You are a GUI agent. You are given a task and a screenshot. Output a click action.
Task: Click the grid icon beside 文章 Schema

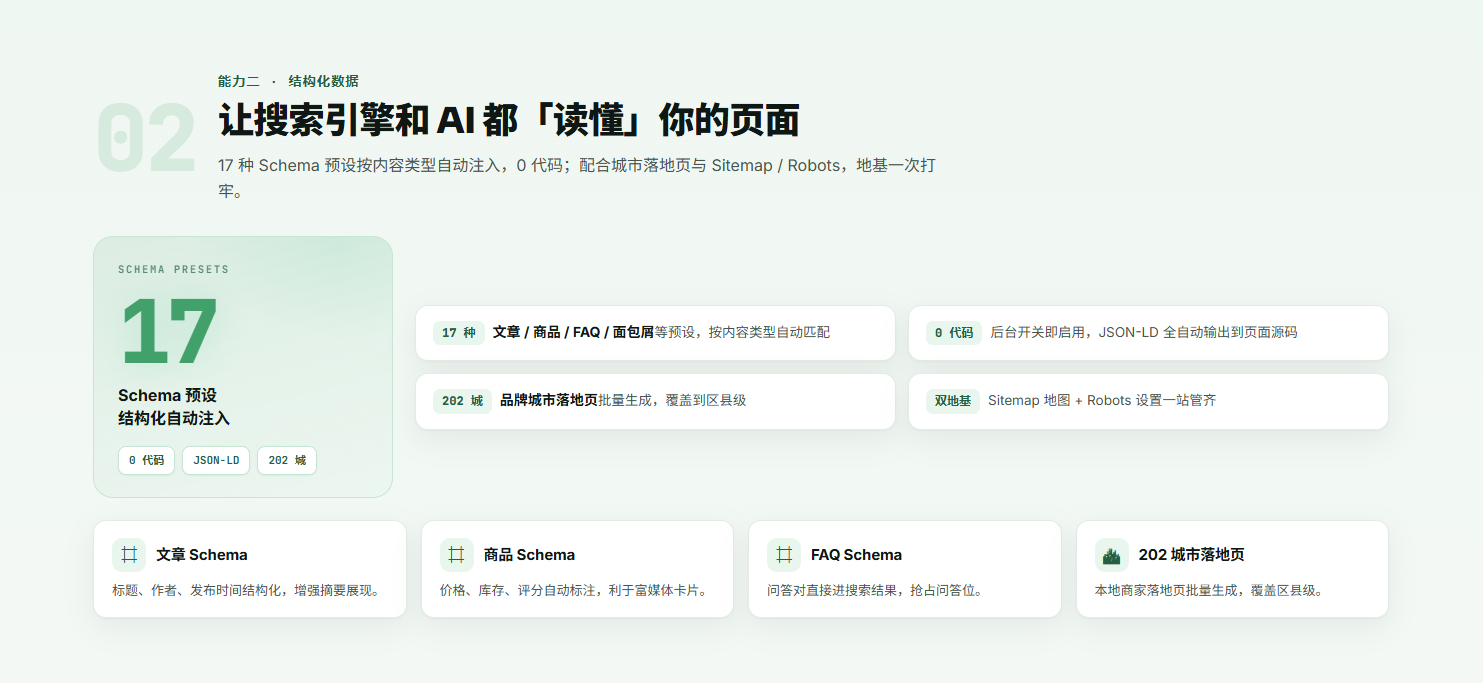tap(129, 555)
